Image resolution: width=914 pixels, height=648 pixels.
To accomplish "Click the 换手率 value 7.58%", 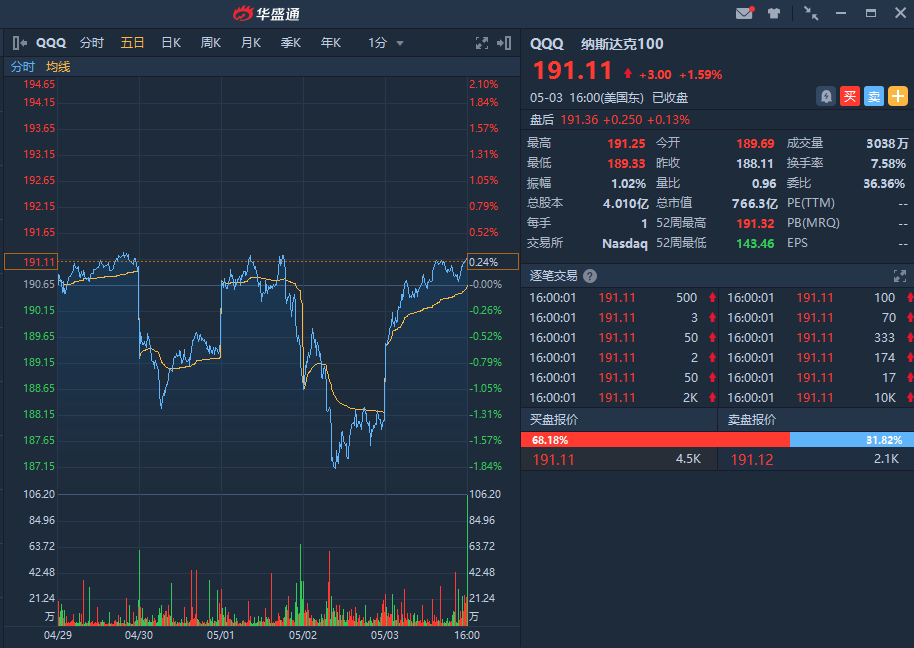I will coord(888,163).
